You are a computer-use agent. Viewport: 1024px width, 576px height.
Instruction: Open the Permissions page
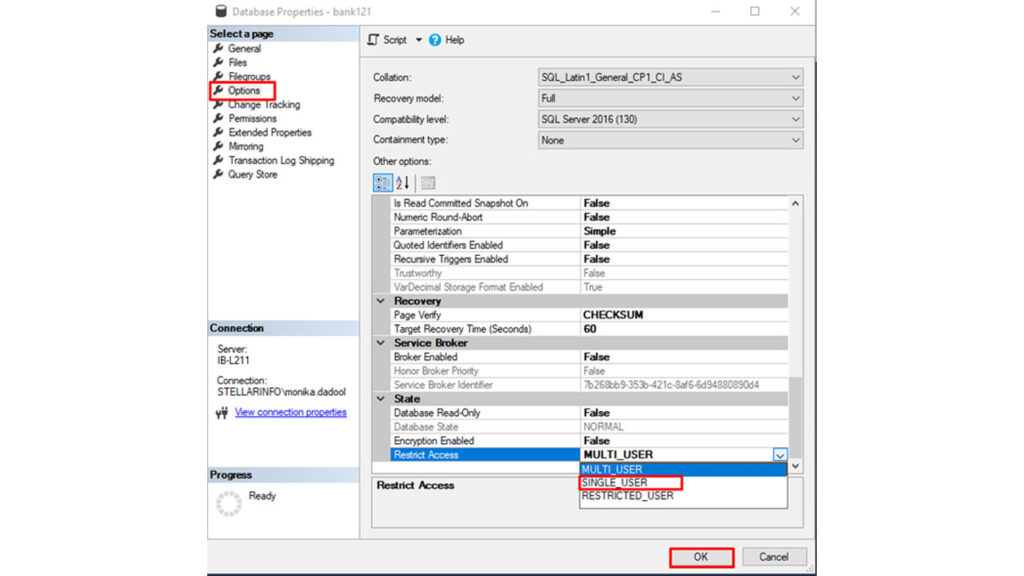pos(252,118)
